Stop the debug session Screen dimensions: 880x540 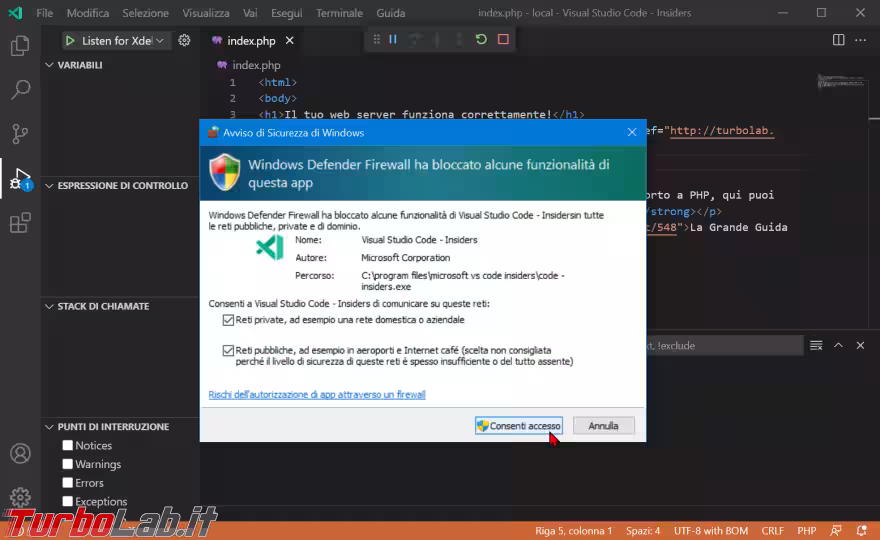[x=503, y=39]
